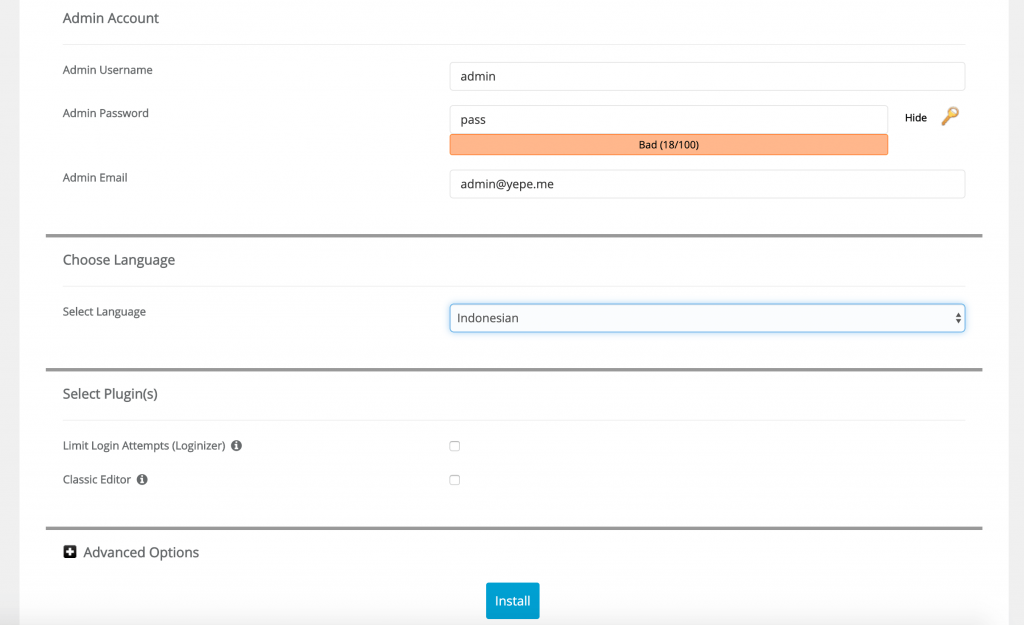1024x625 pixels.
Task: Click the Limit Login Attempts (Loginizer) label
Action: (143, 446)
